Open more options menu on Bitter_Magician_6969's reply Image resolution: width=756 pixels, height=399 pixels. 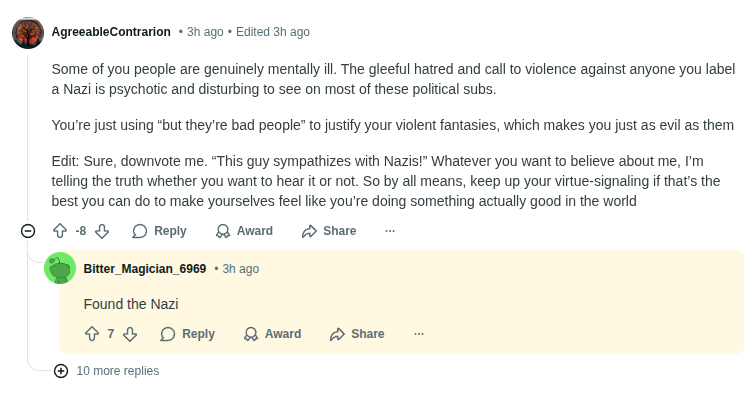click(419, 334)
